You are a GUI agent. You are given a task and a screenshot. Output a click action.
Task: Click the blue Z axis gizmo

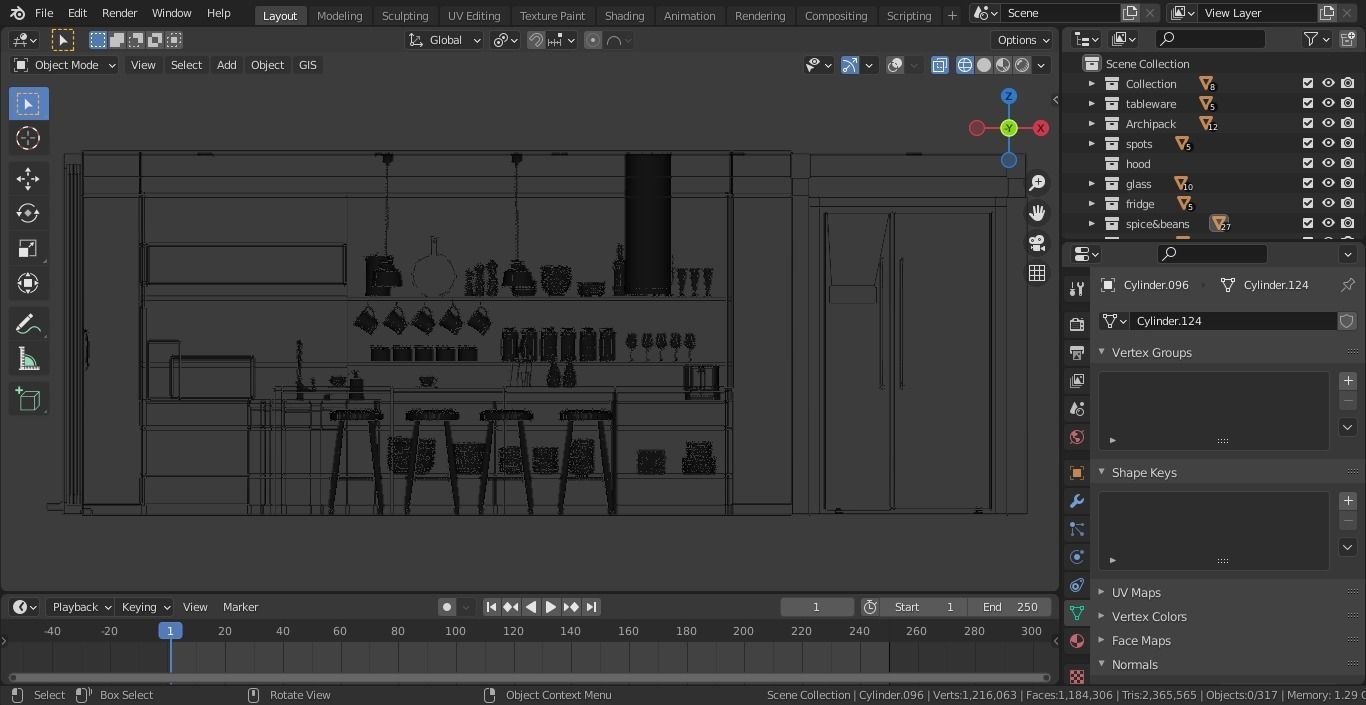1009,96
